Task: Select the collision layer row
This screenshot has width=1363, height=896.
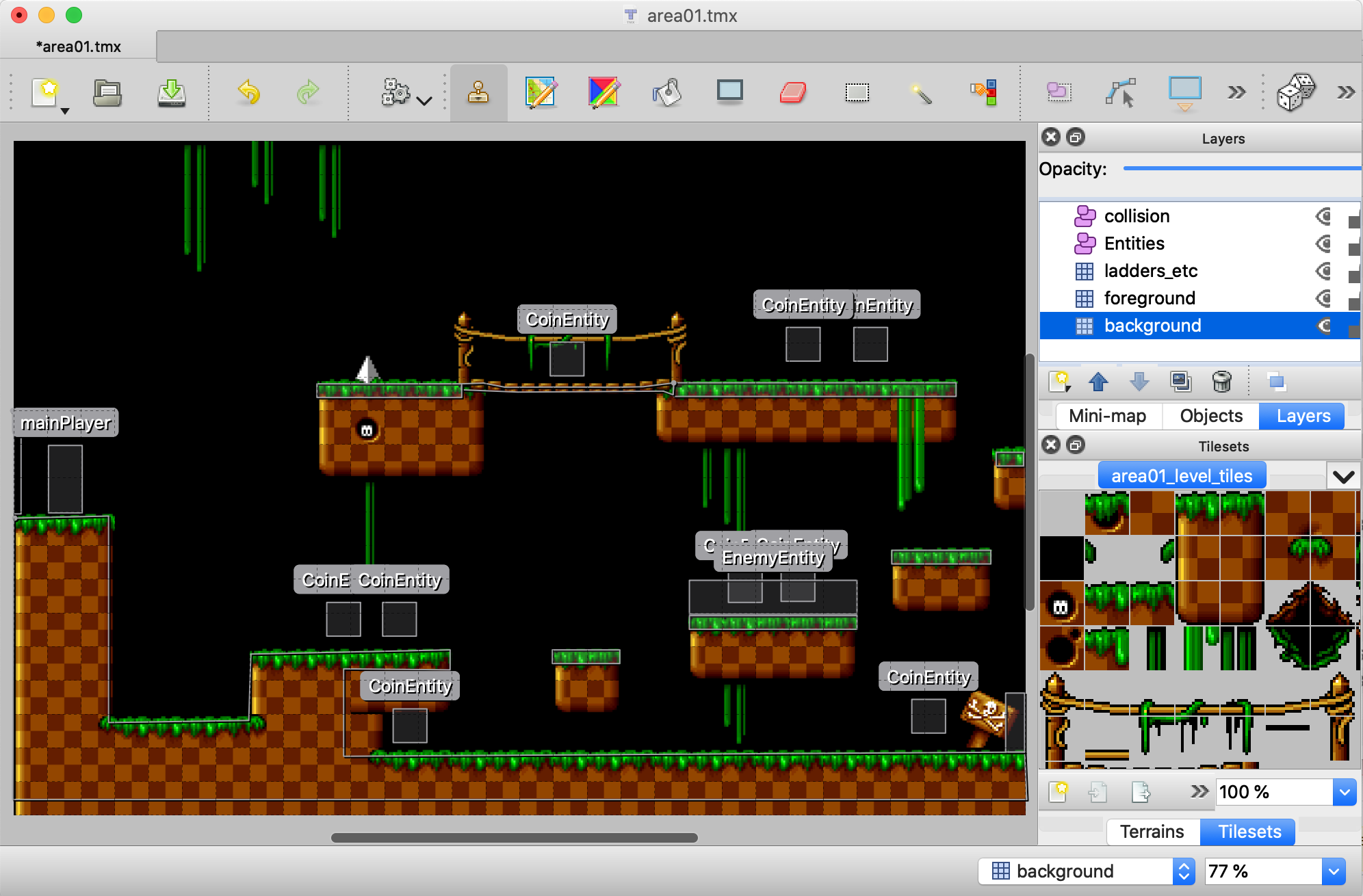Action: (1199, 216)
